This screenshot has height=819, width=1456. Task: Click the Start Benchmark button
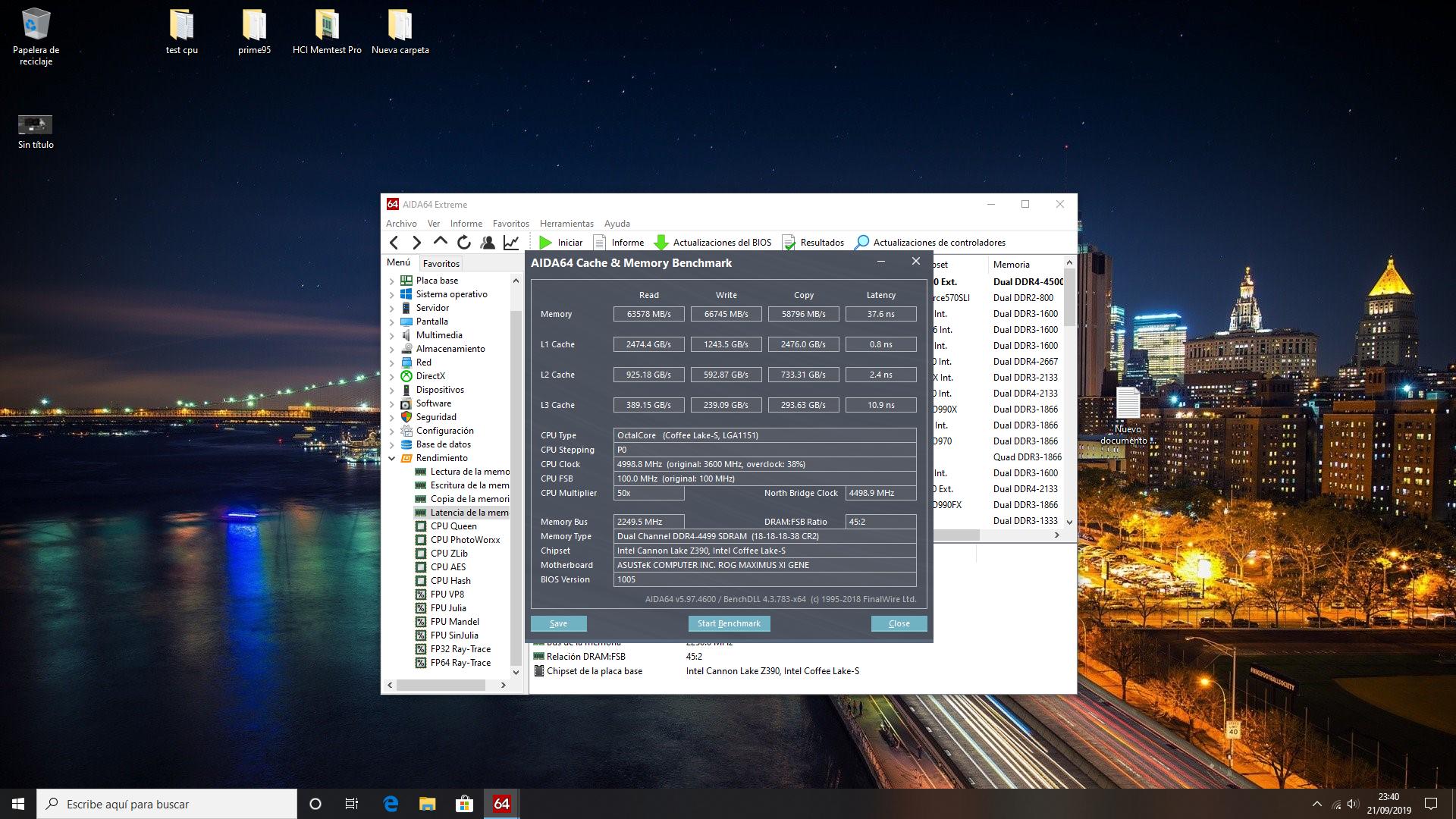729,623
